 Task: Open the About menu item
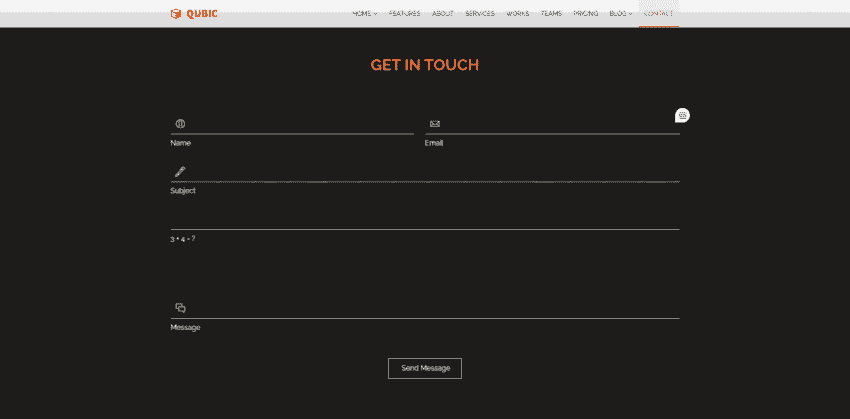point(442,14)
